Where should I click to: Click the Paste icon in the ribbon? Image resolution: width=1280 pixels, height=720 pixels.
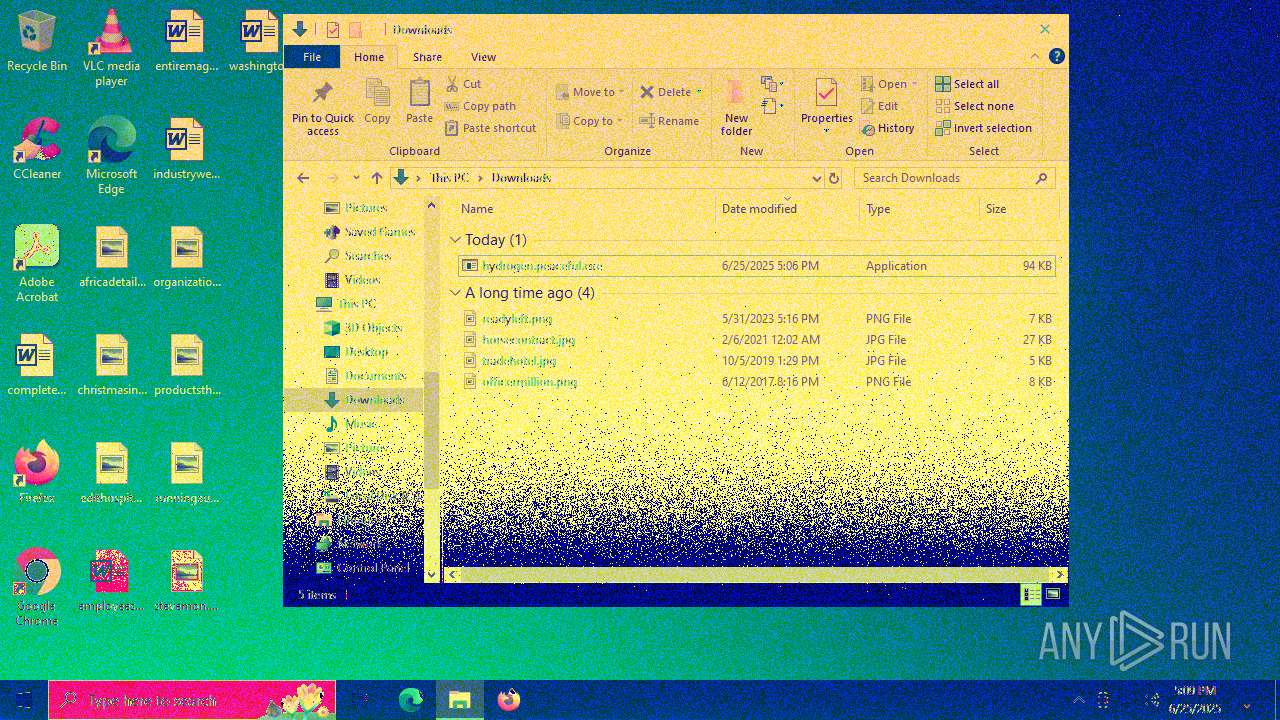[419, 101]
